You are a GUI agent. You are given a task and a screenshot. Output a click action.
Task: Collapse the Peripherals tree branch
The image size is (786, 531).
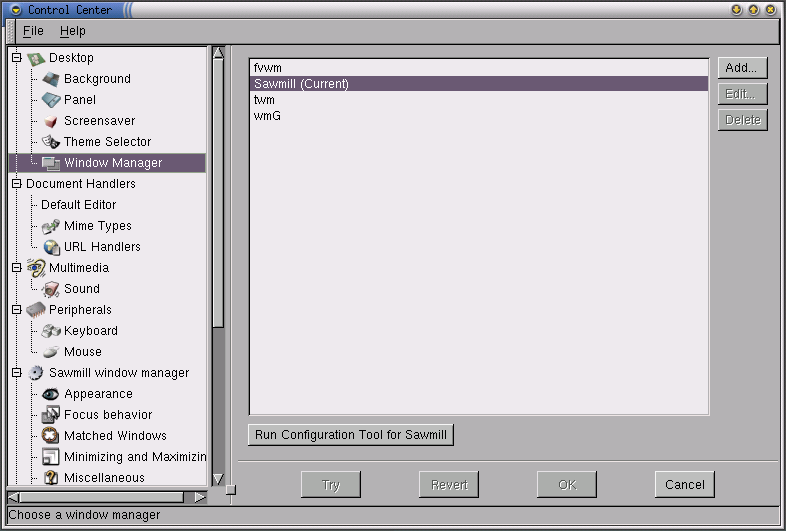(x=16, y=310)
